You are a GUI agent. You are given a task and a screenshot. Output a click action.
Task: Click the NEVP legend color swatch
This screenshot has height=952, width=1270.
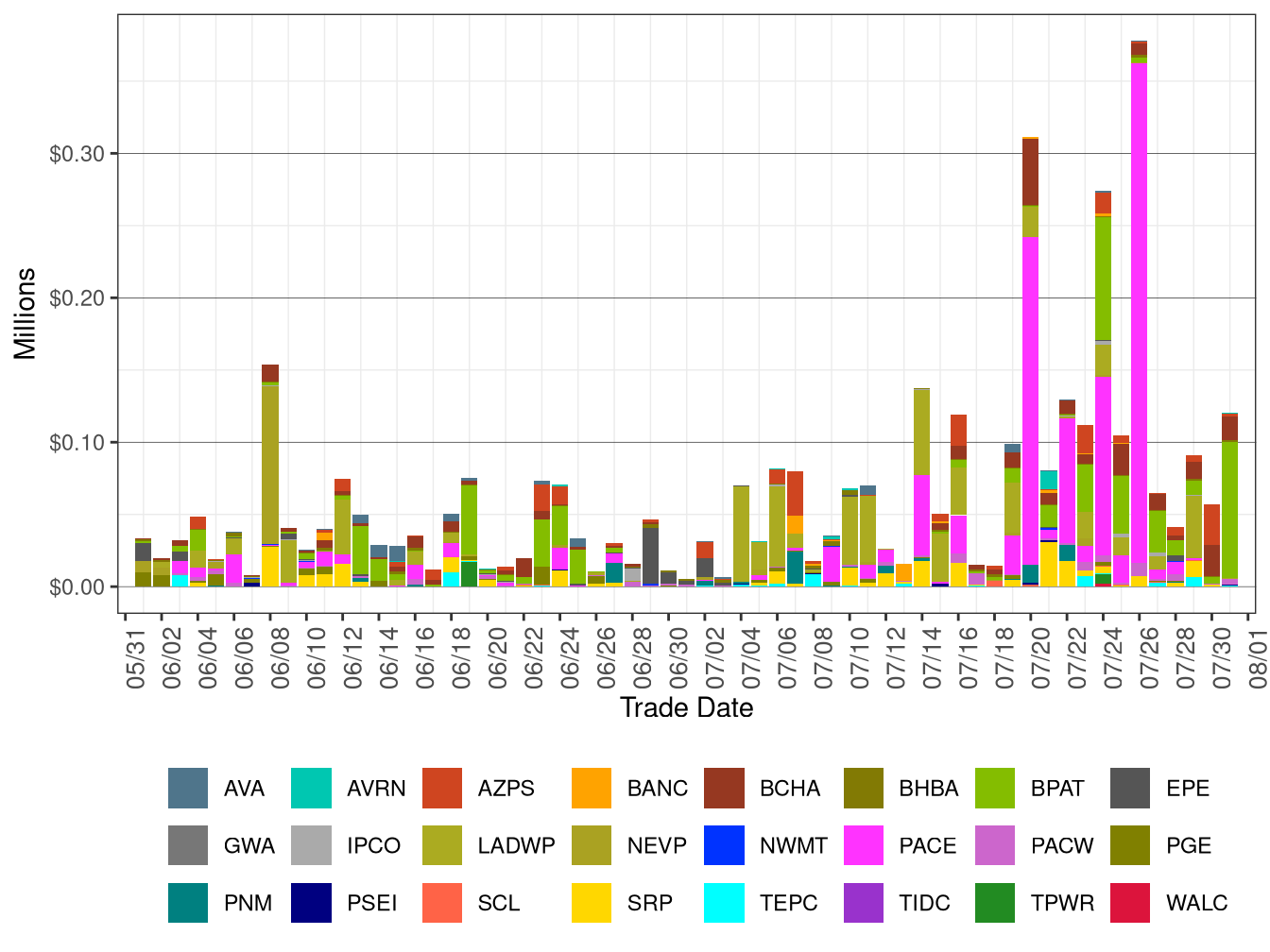(x=592, y=845)
